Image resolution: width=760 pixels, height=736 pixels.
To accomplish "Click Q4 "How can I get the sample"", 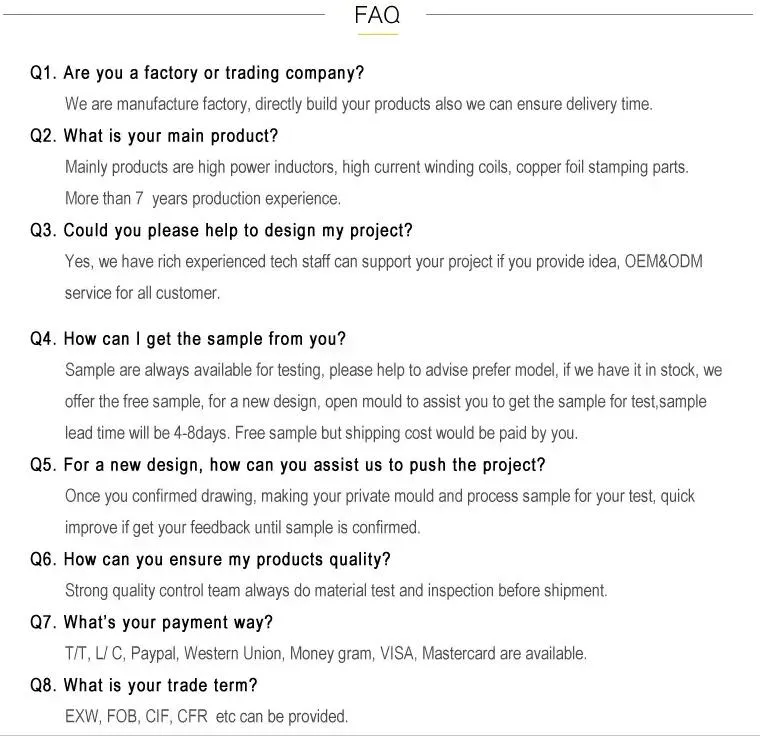I will point(188,339).
